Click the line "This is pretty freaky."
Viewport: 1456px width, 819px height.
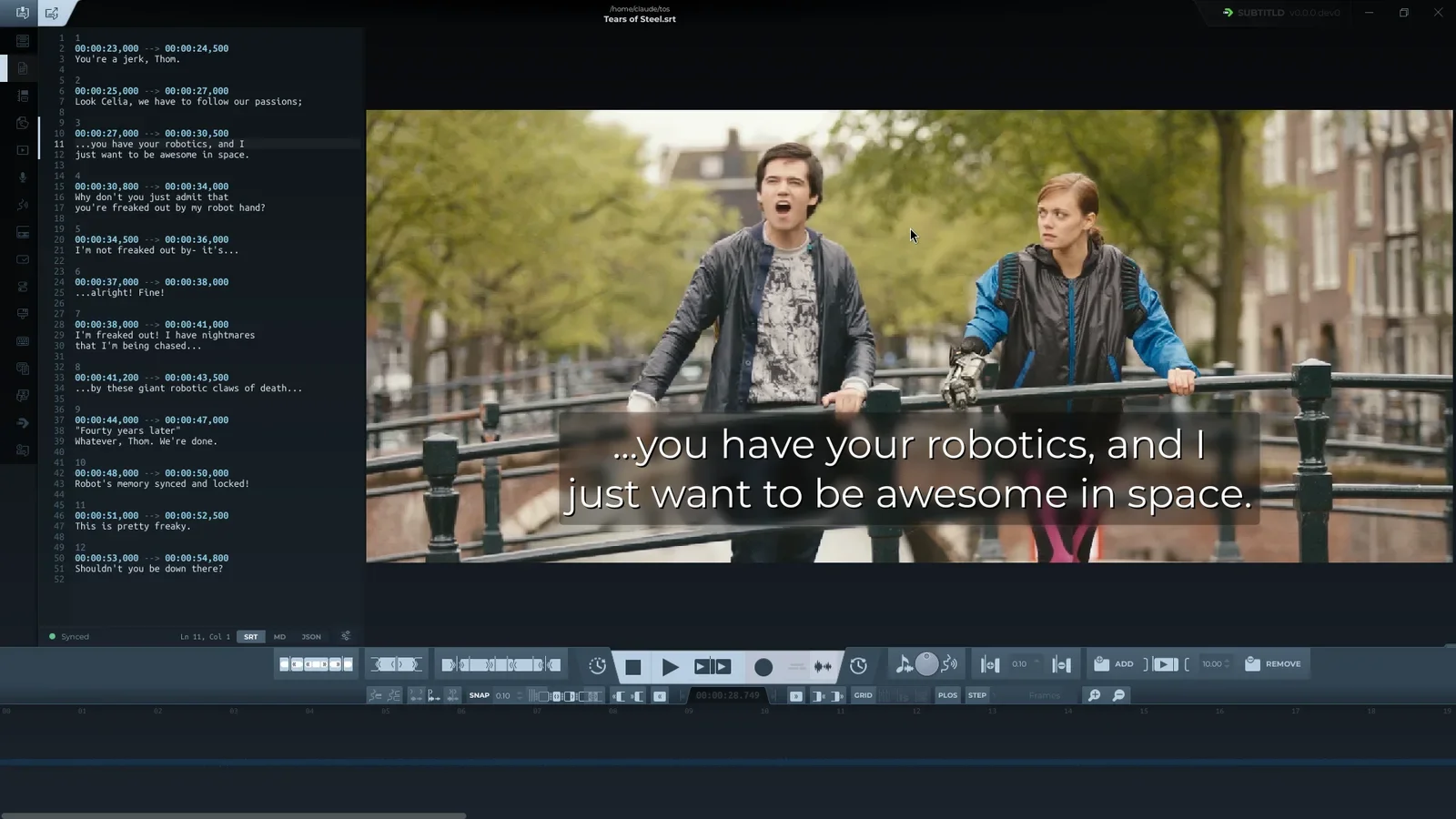coord(133,526)
